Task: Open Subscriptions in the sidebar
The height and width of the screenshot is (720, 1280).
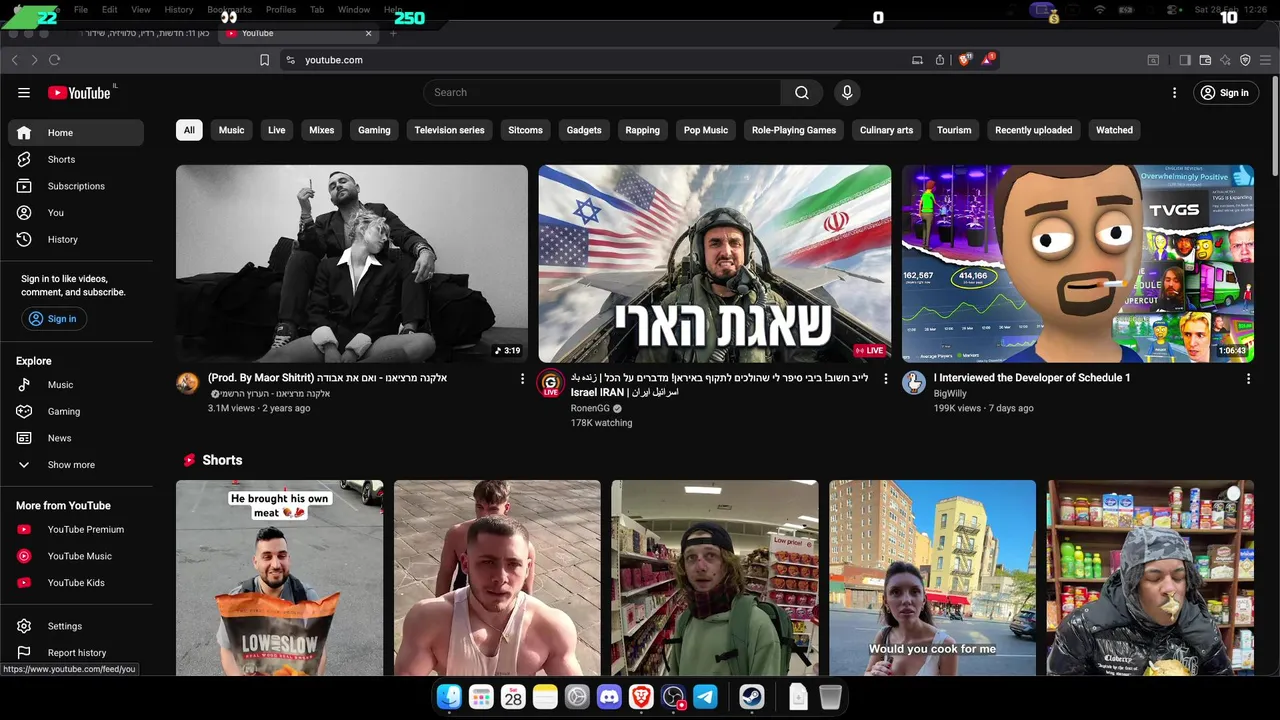Action: pos(76,186)
